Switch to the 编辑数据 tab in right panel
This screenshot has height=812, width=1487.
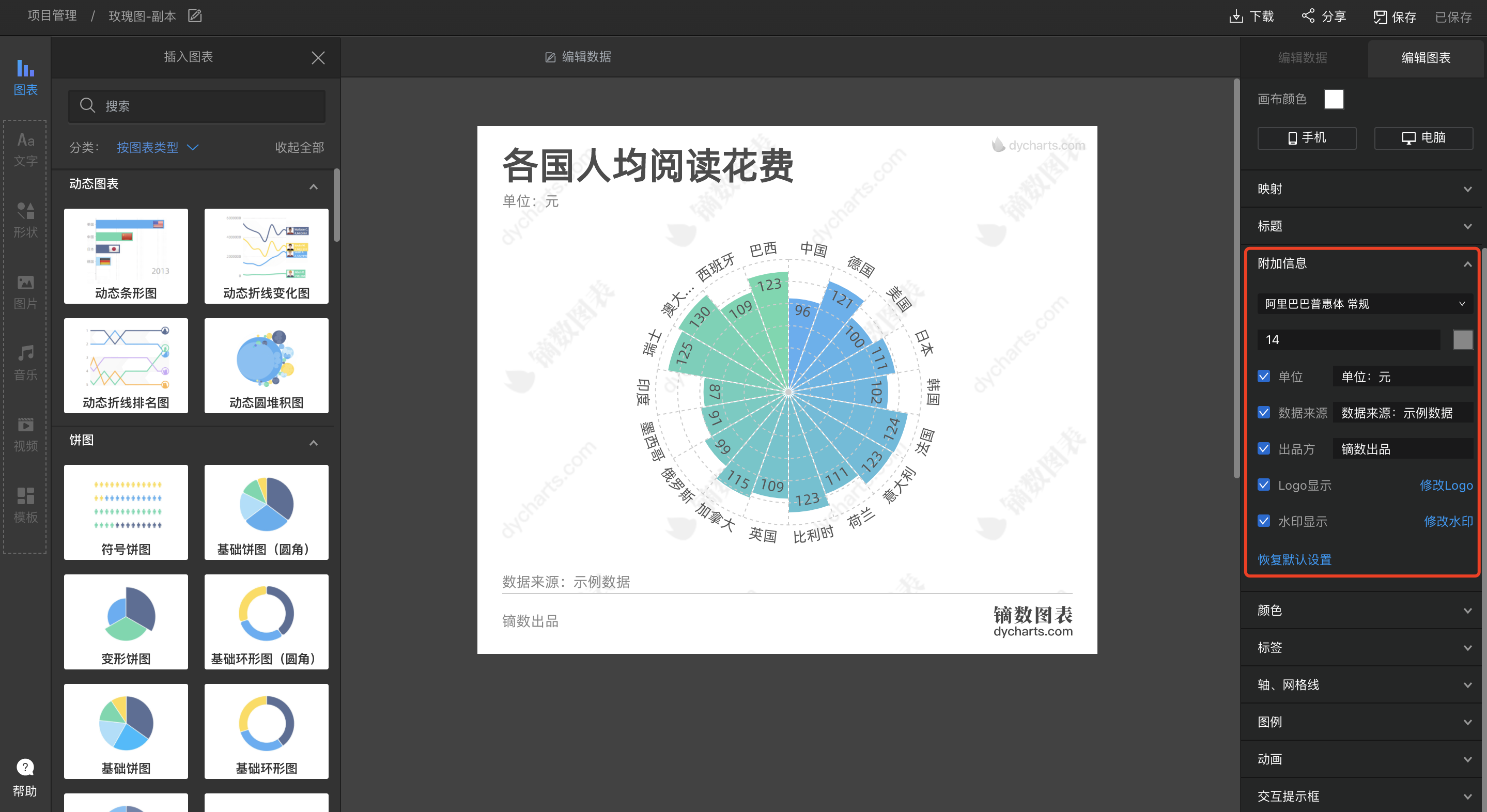coord(1303,58)
